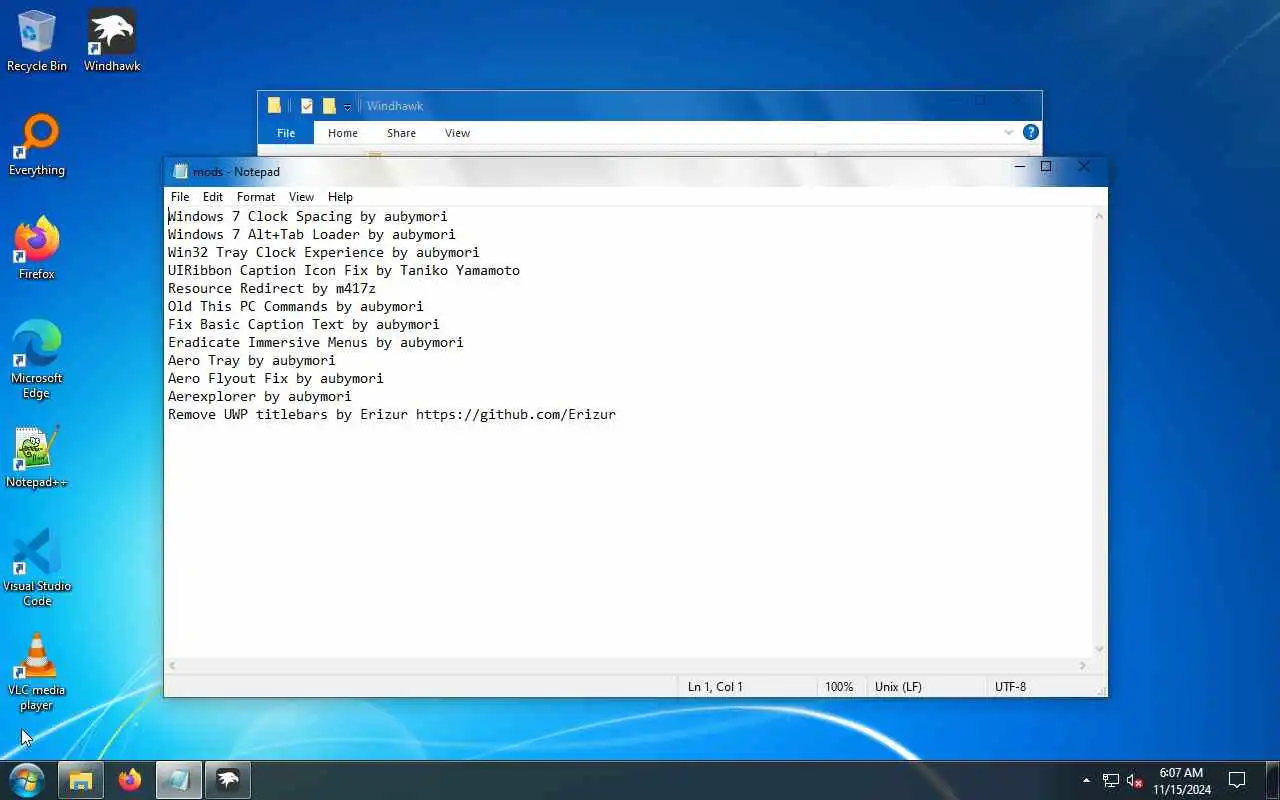Click the 'Fix Basic Caption Text' line
The image size is (1280, 800).
pos(304,324)
